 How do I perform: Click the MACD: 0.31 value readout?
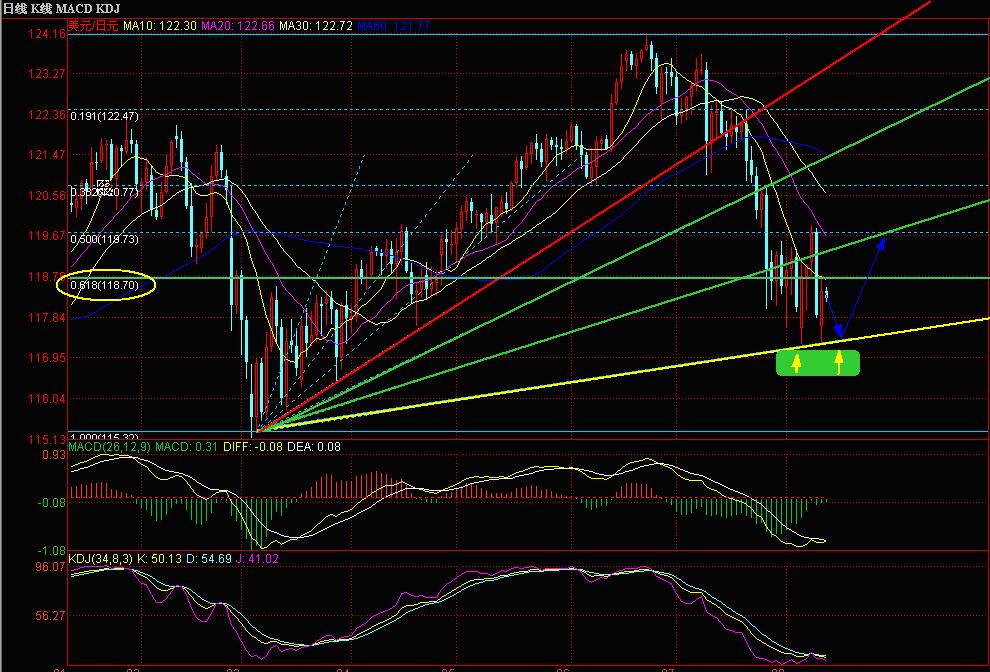coord(186,447)
